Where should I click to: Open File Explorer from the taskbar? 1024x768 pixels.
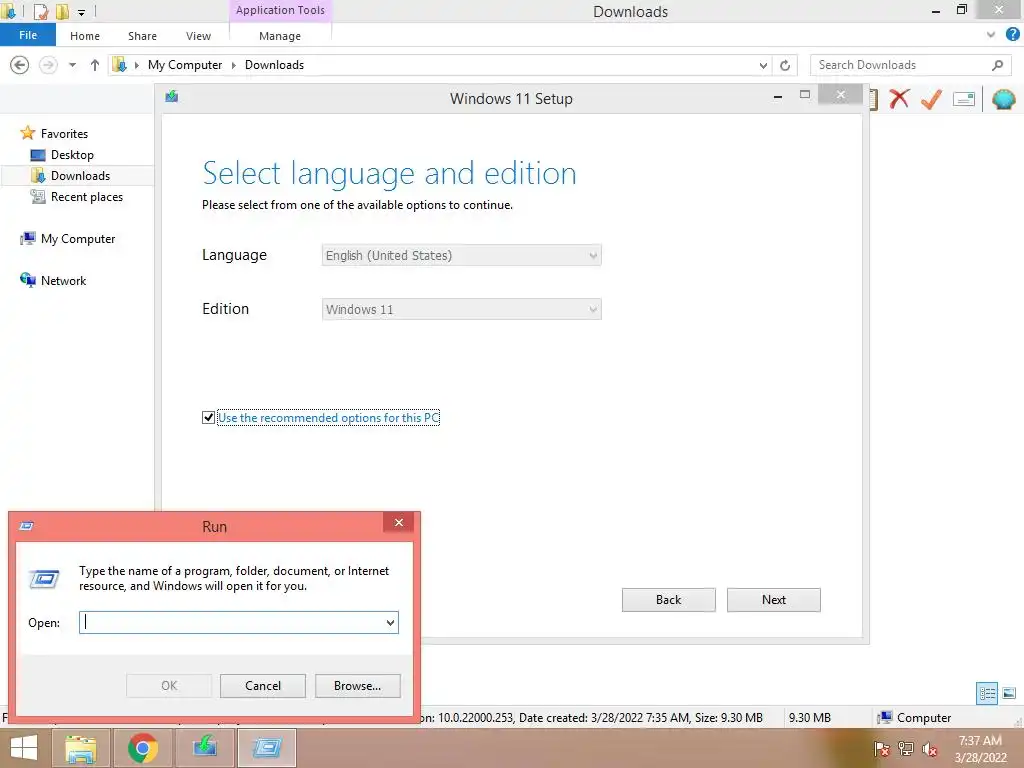coord(81,748)
